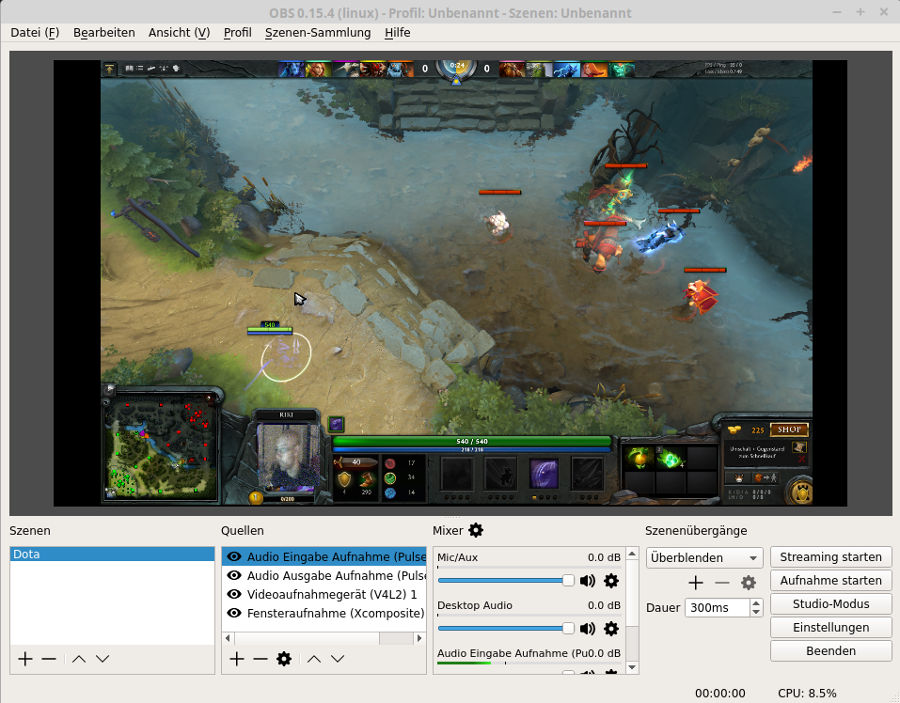Add a new scene with plus icon
The image size is (900, 703).
pyautogui.click(x=25, y=659)
